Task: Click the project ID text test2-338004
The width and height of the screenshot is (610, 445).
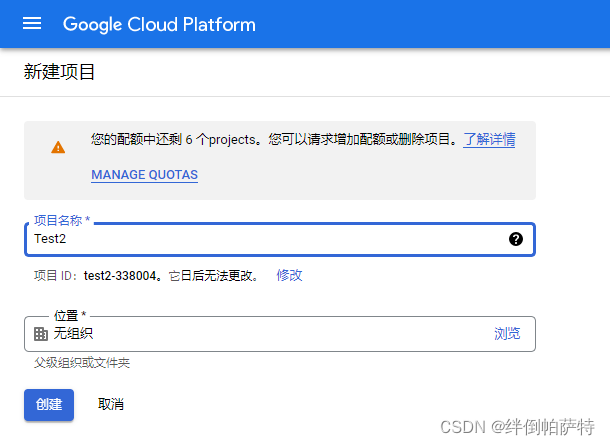Action: pyautogui.click(x=120, y=276)
